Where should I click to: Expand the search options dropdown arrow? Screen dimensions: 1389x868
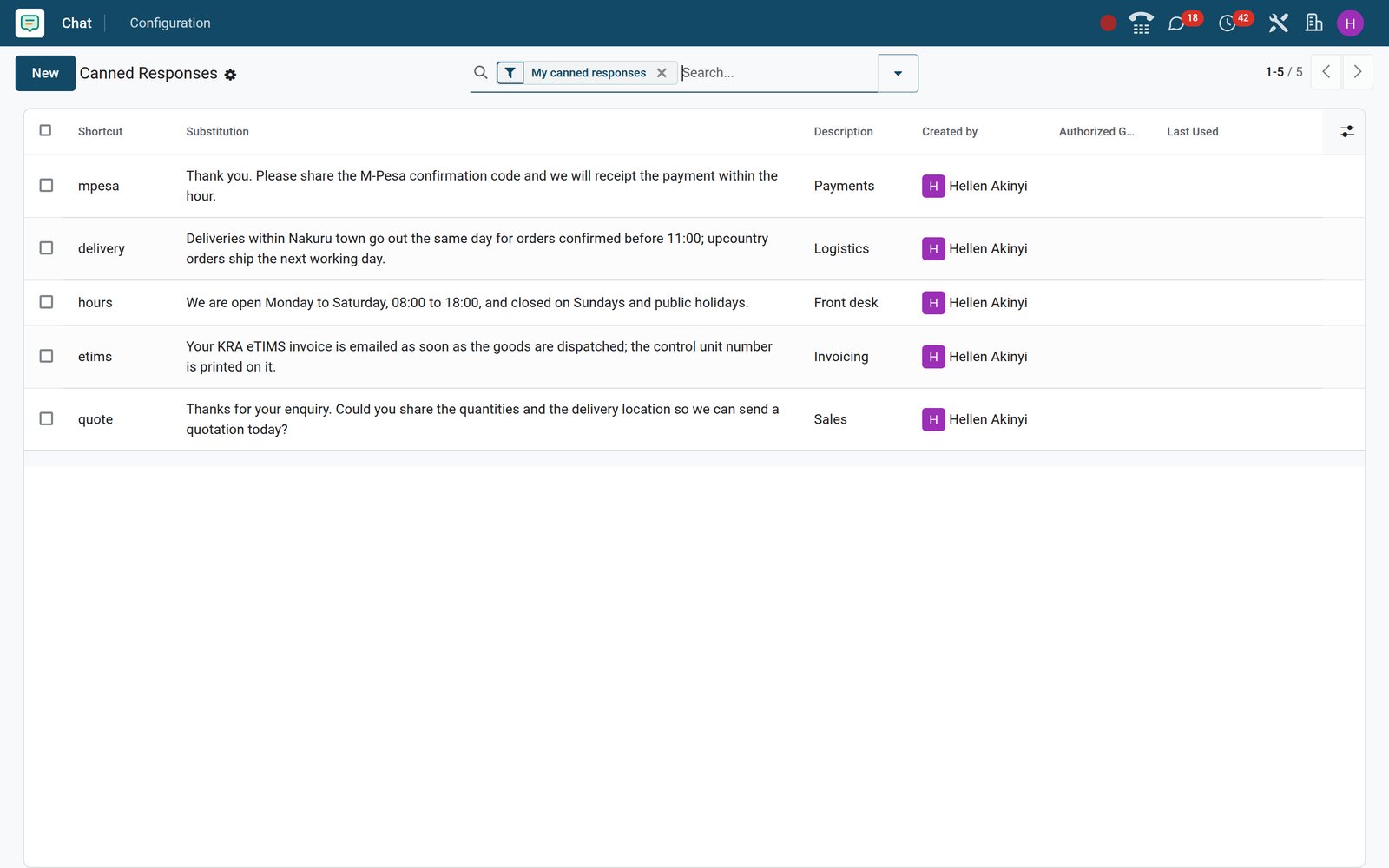898,73
